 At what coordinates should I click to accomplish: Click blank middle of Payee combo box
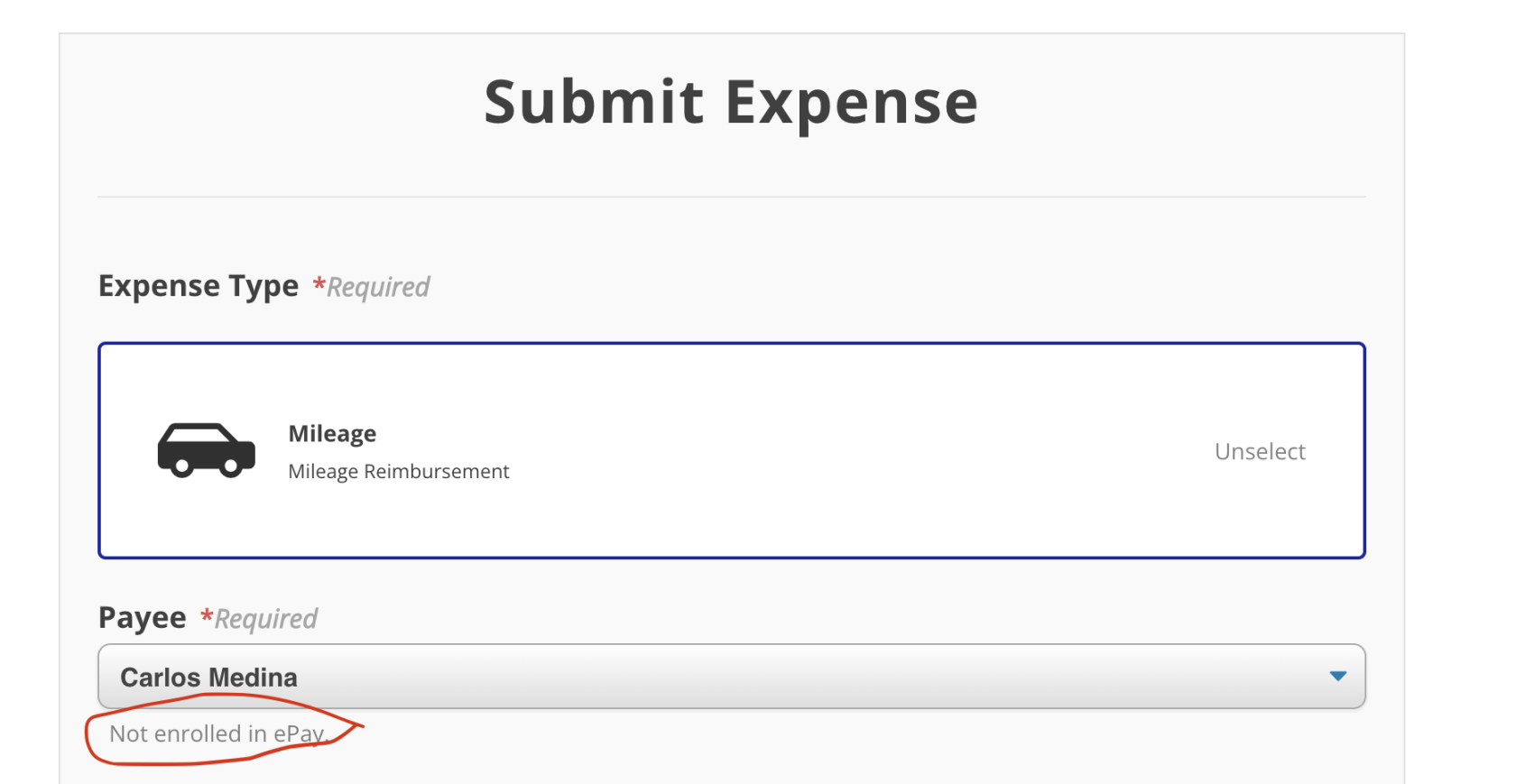point(767,677)
